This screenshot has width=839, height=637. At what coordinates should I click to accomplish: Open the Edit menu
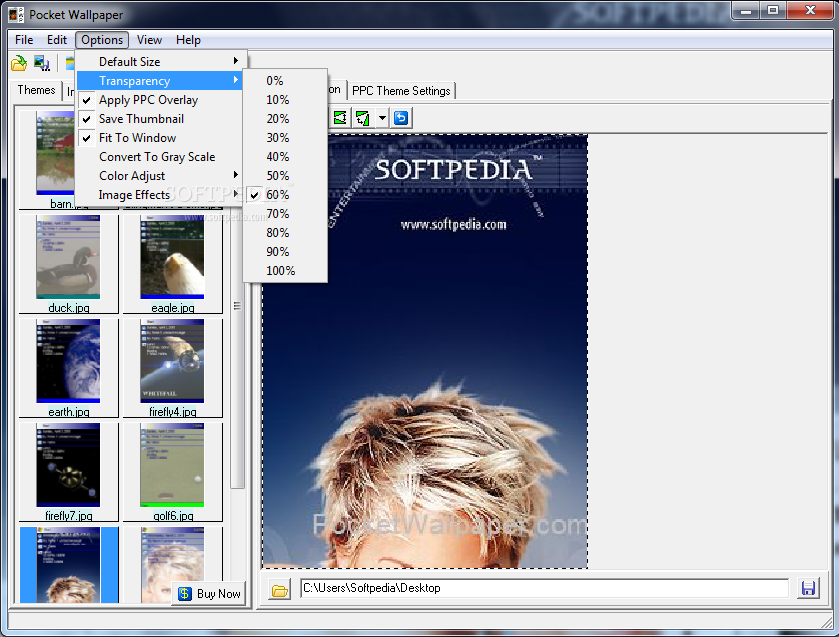(x=57, y=40)
